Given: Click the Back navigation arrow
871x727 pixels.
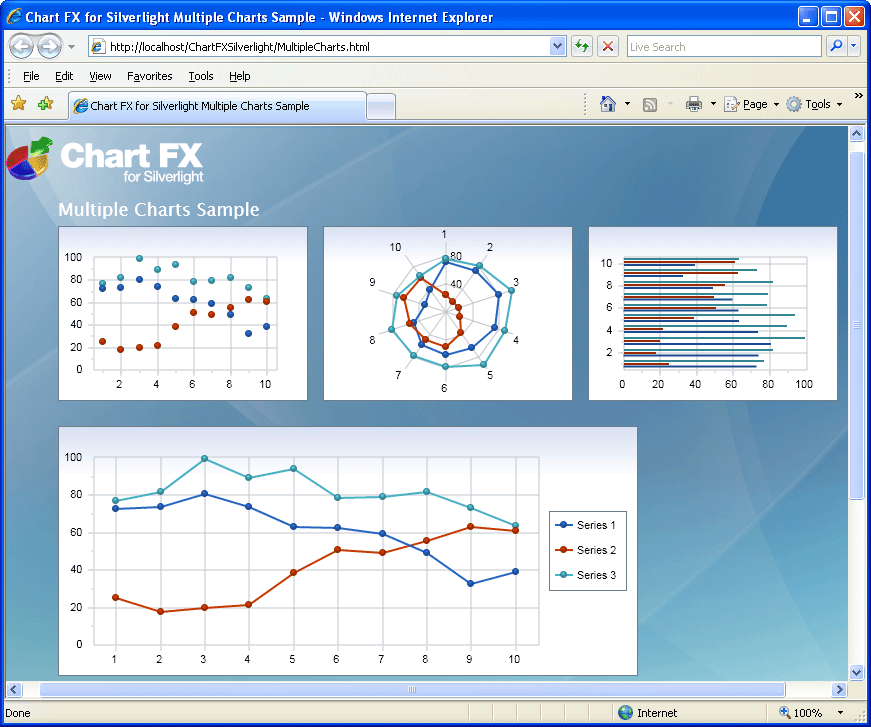Looking at the screenshot, I should [21, 46].
